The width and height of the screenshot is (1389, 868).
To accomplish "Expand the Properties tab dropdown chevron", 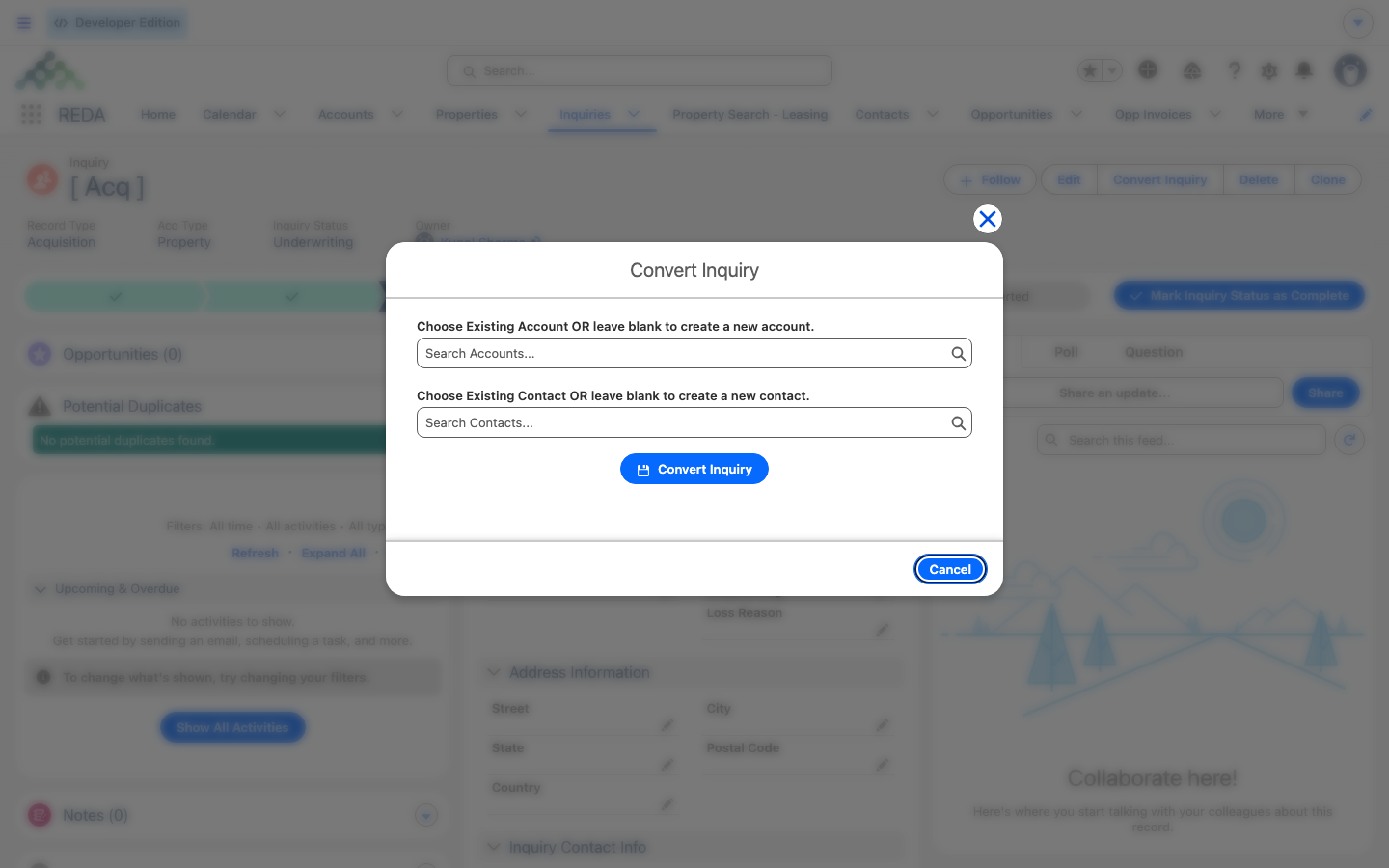I will pyautogui.click(x=521, y=115).
